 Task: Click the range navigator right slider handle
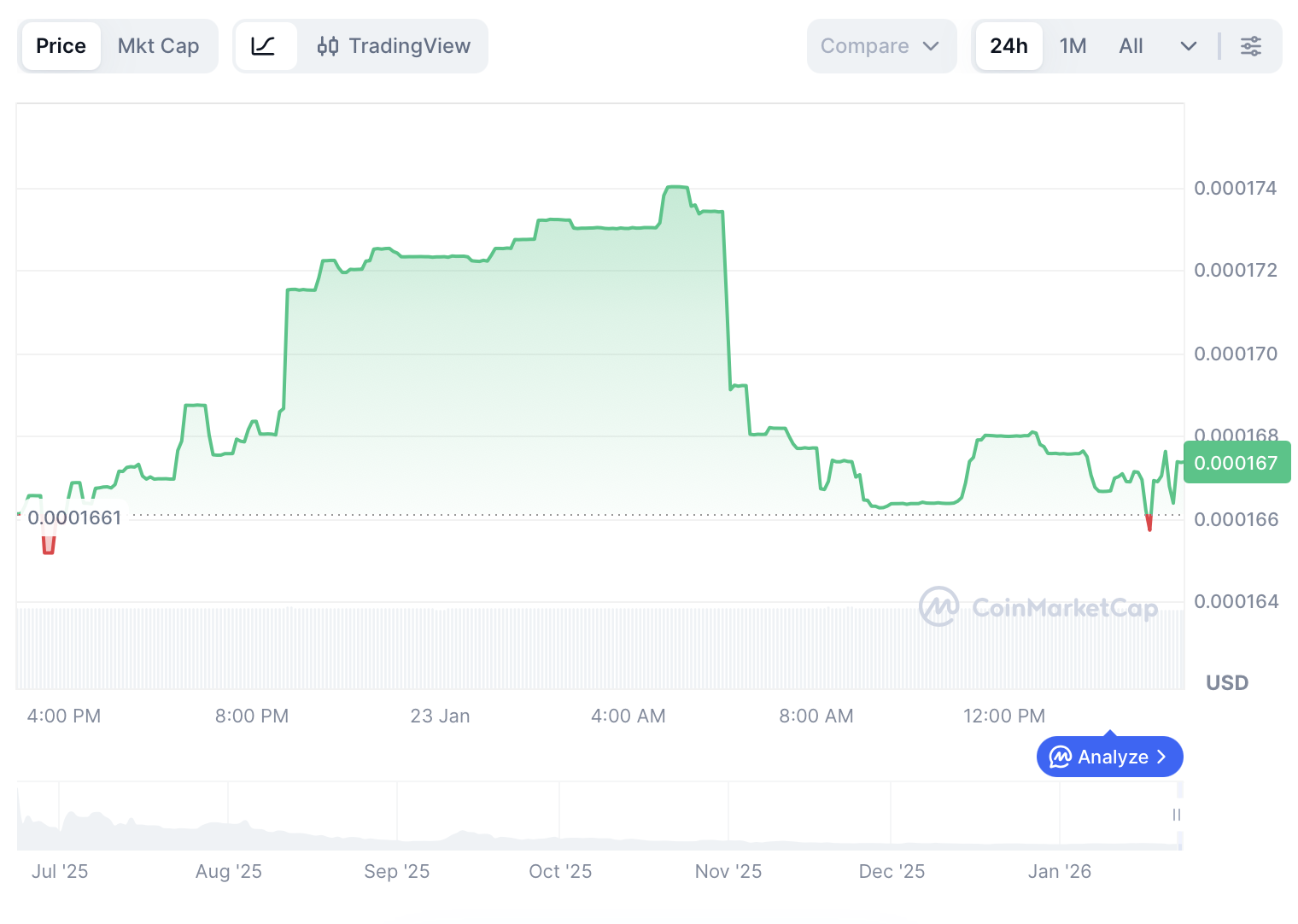tap(1177, 815)
